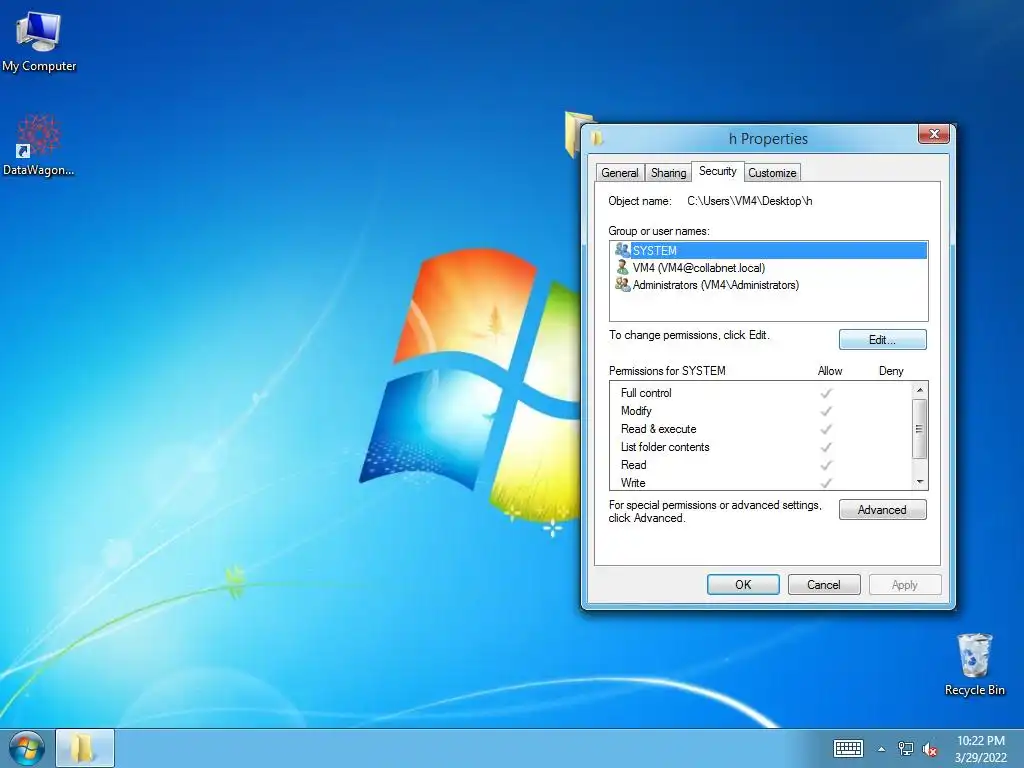Screen dimensions: 1024x768
Task: Click the Read Allow checkmark
Action: click(826, 465)
